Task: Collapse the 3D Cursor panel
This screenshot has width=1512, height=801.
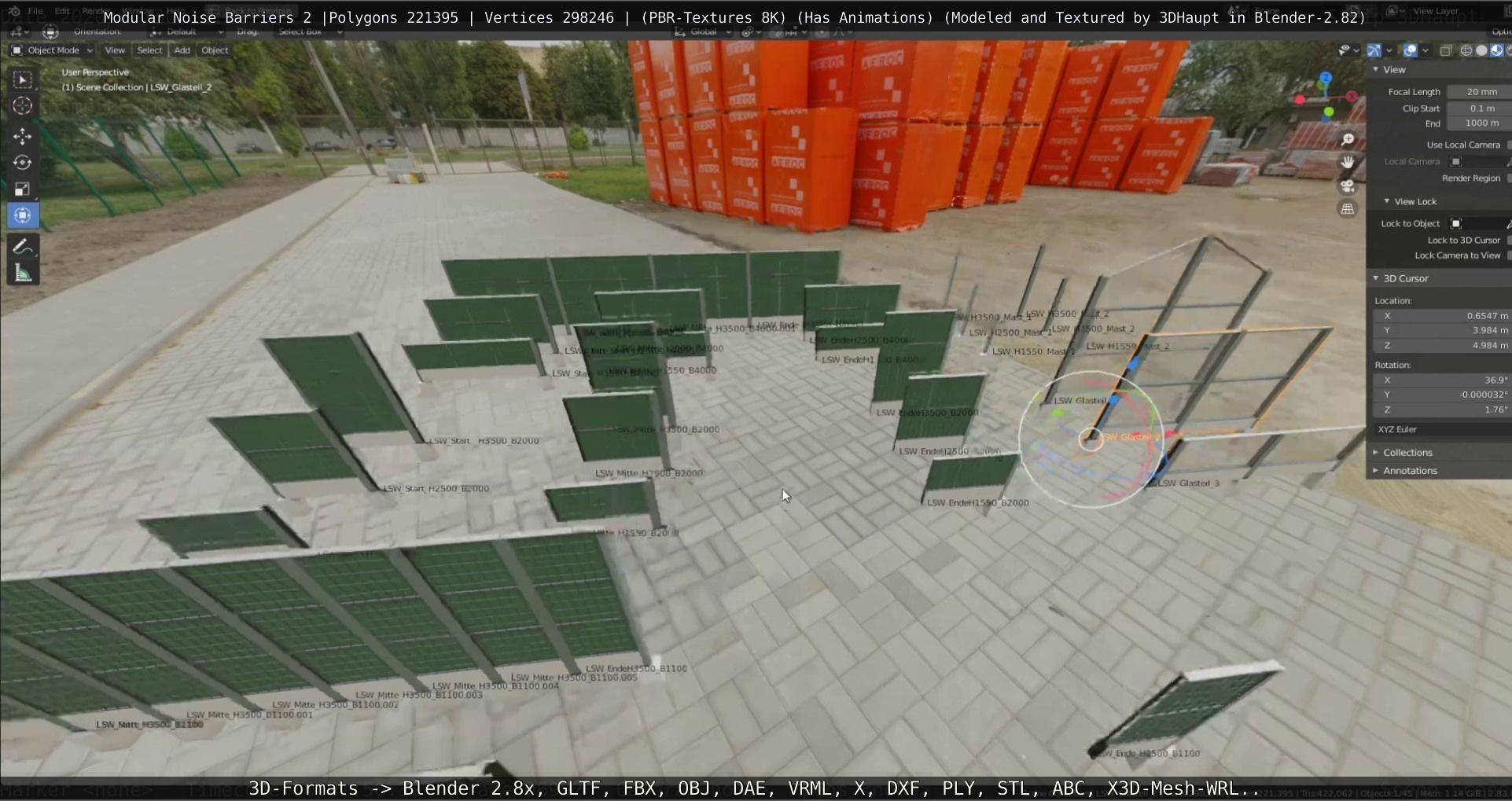Action: (1376, 278)
